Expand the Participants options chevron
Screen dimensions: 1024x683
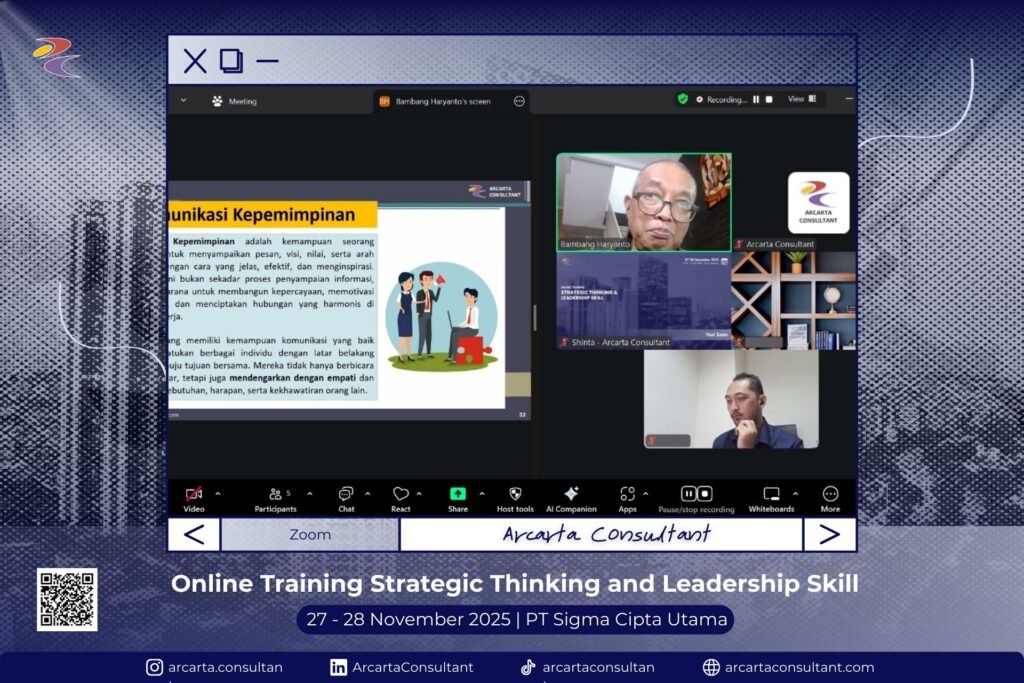coord(310,493)
